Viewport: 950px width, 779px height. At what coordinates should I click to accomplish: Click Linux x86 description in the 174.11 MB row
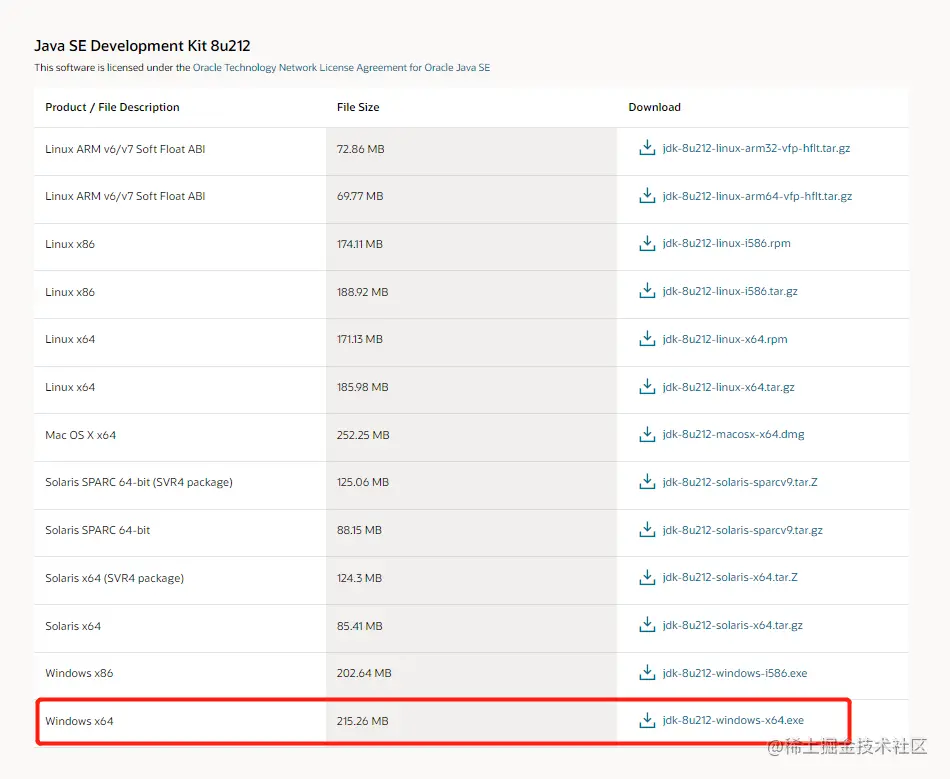(x=70, y=244)
